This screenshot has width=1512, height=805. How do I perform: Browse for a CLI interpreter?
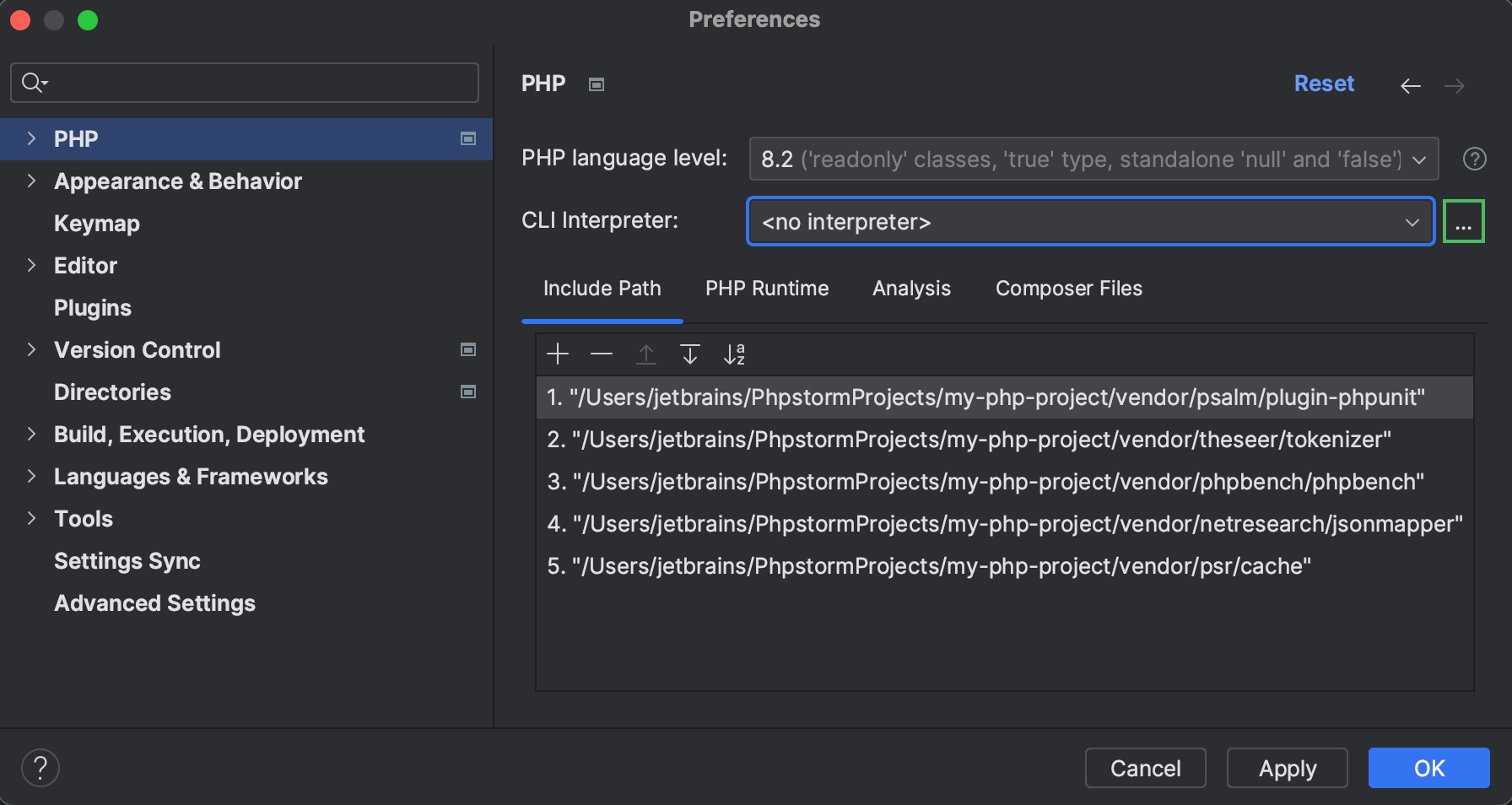click(x=1464, y=221)
